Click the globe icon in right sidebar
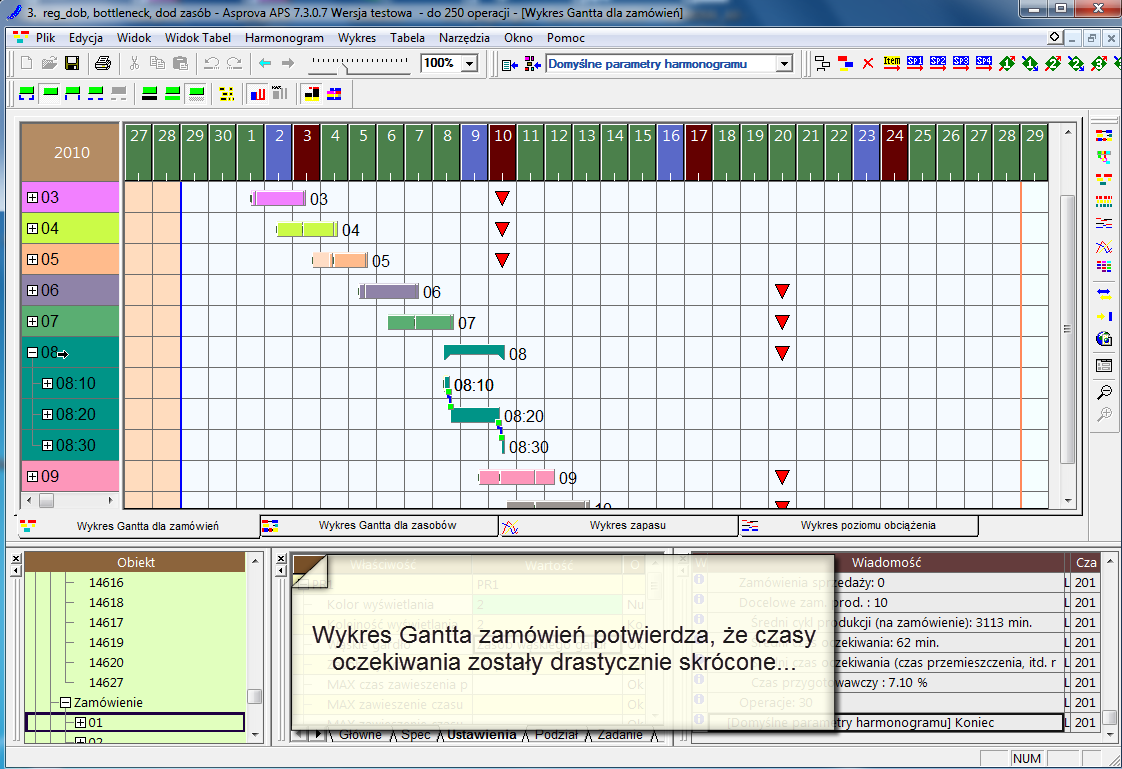The width and height of the screenshot is (1122, 769). point(1103,339)
